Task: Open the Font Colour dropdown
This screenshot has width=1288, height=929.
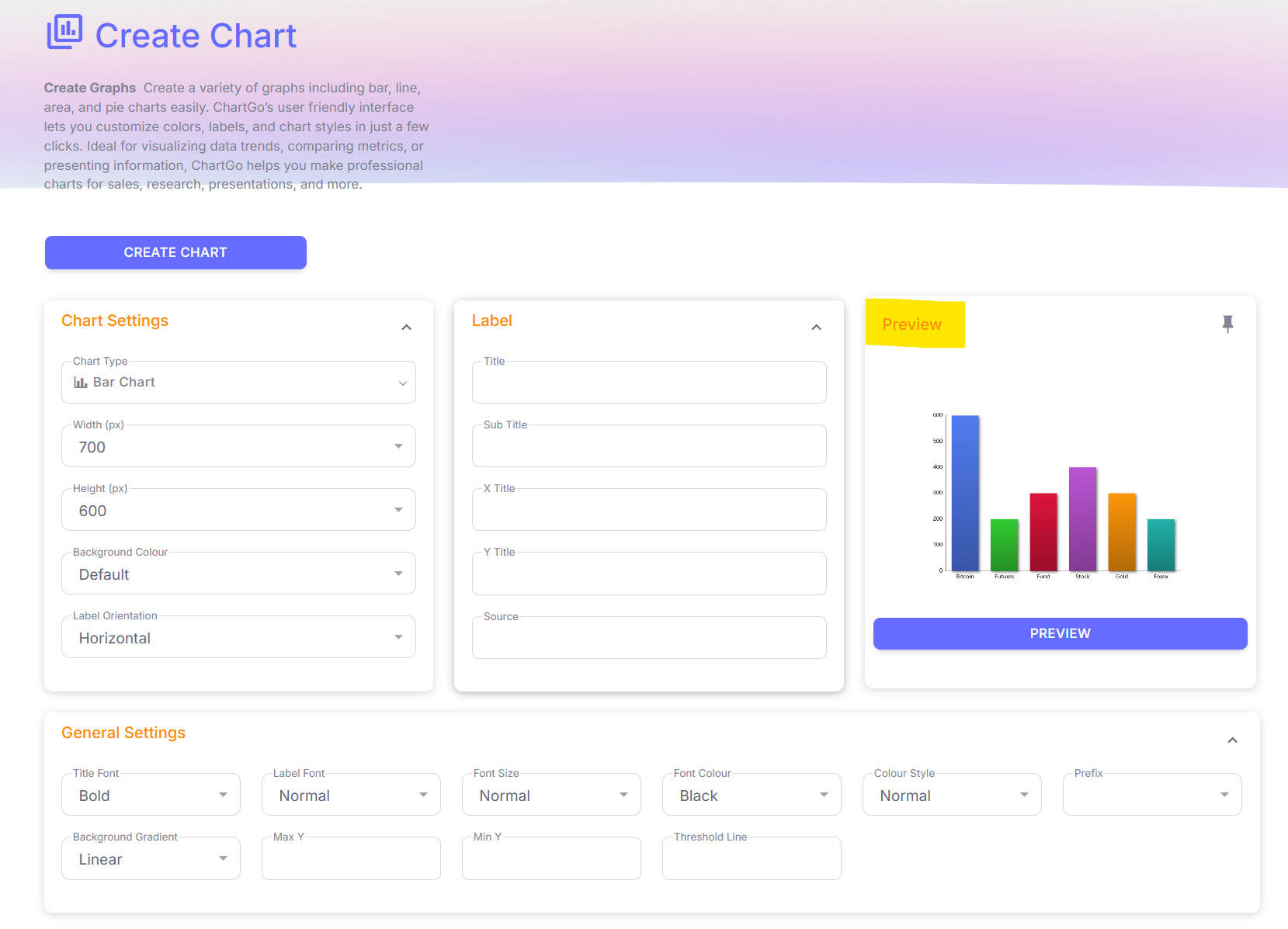Action: click(751, 795)
